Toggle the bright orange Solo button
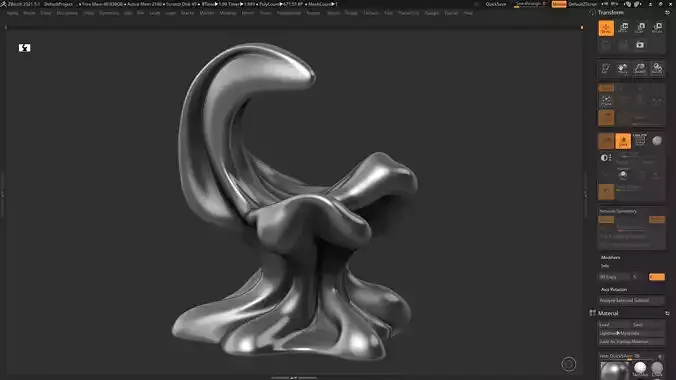Screen dimensions: 676x380 click(623, 141)
